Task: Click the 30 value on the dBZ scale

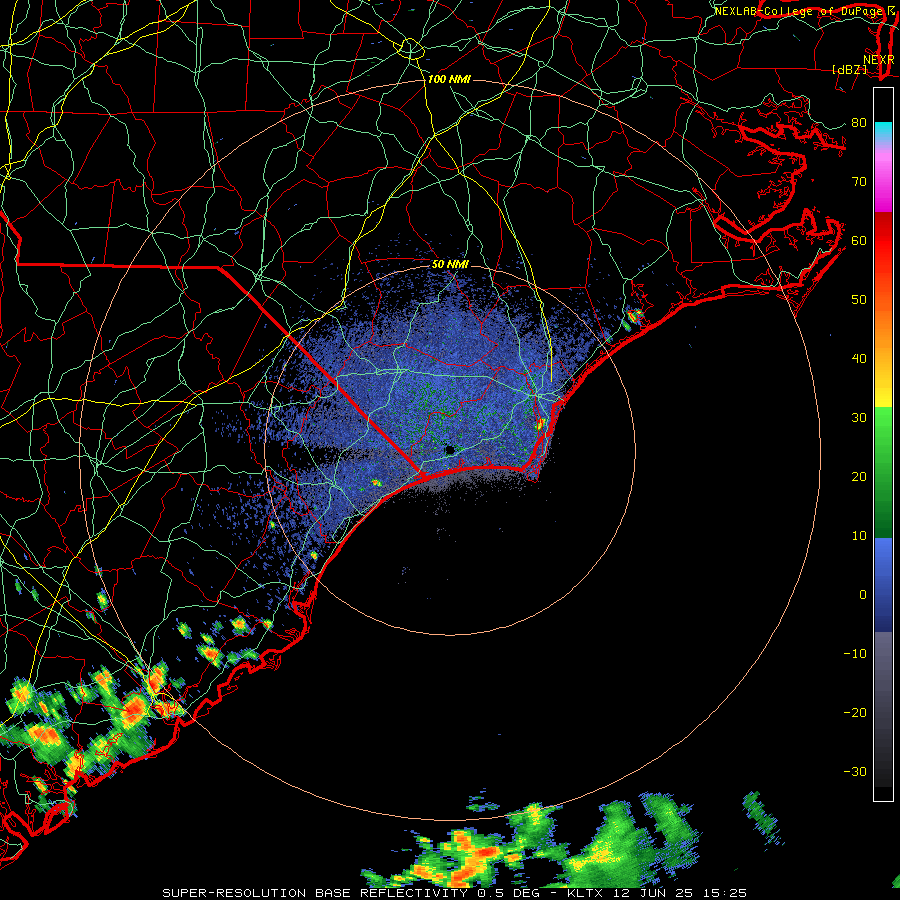Action: click(859, 418)
